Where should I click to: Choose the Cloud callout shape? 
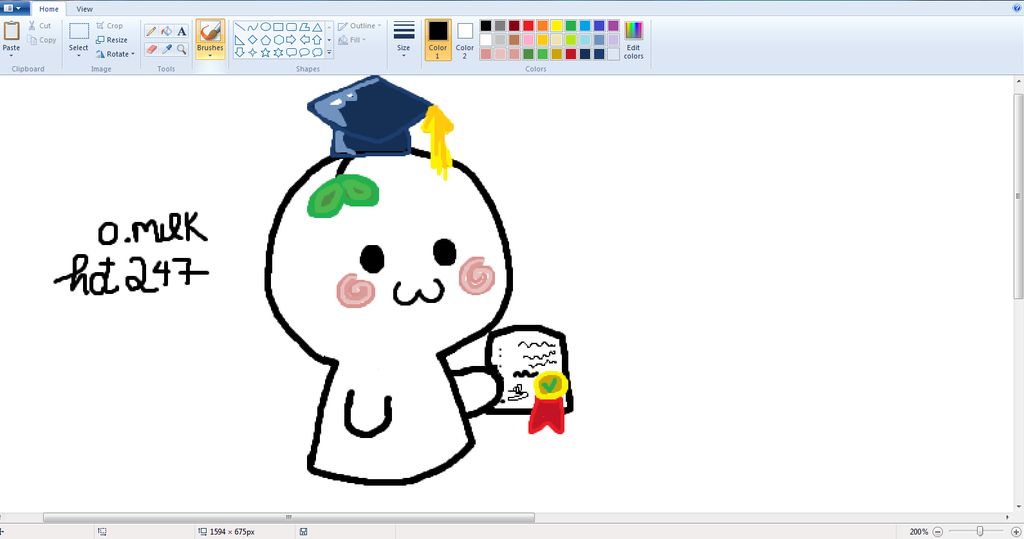[x=317, y=52]
